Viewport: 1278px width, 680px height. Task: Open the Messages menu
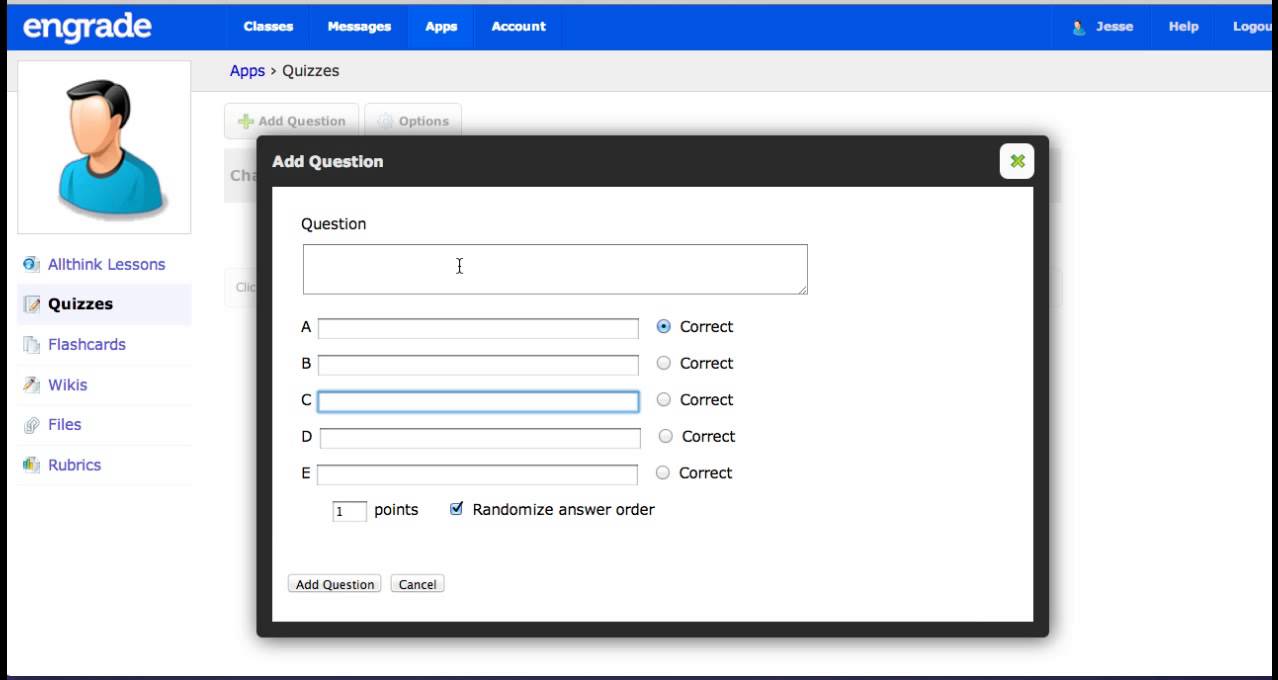tap(359, 27)
